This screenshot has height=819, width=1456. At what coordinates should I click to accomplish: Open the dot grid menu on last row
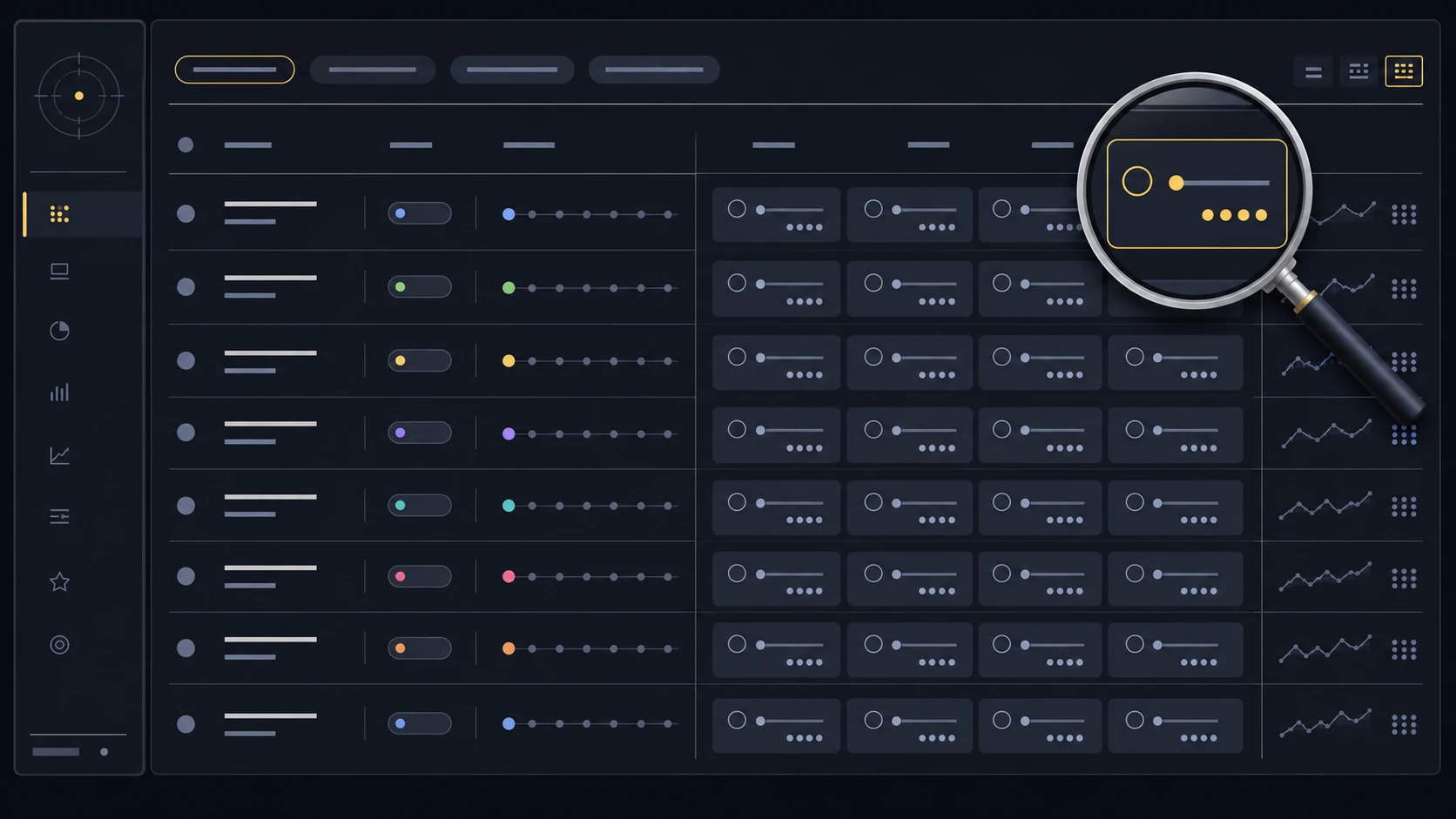[1404, 724]
